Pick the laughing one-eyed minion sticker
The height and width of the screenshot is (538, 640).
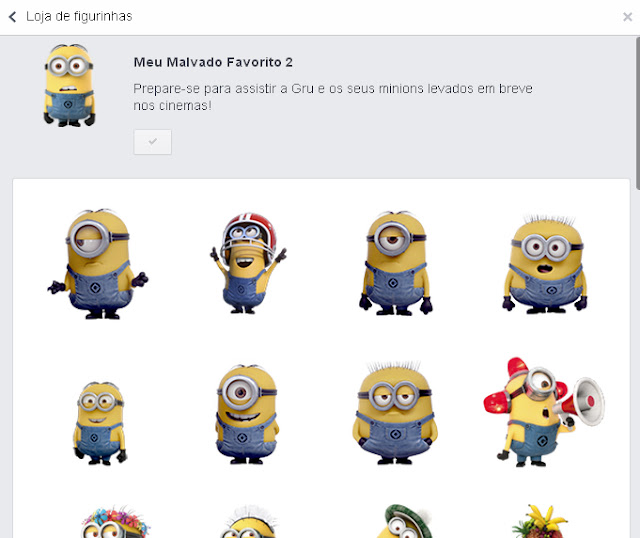pos(247,414)
